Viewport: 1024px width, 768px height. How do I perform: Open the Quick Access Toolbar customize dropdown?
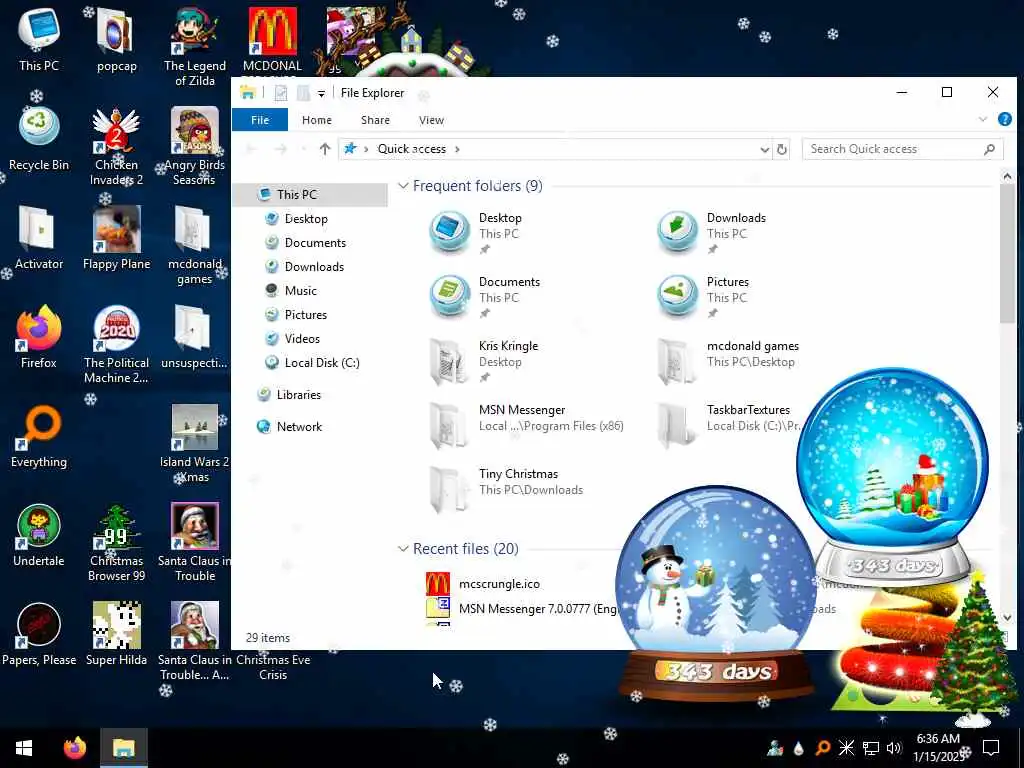[x=321, y=93]
